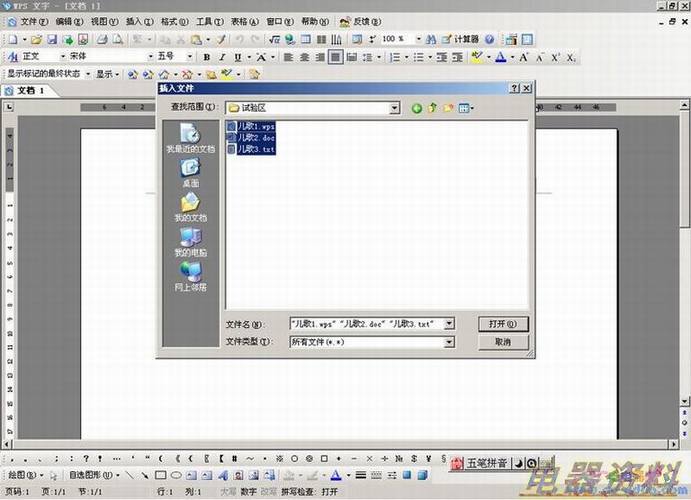Click the 打开 button

point(503,324)
